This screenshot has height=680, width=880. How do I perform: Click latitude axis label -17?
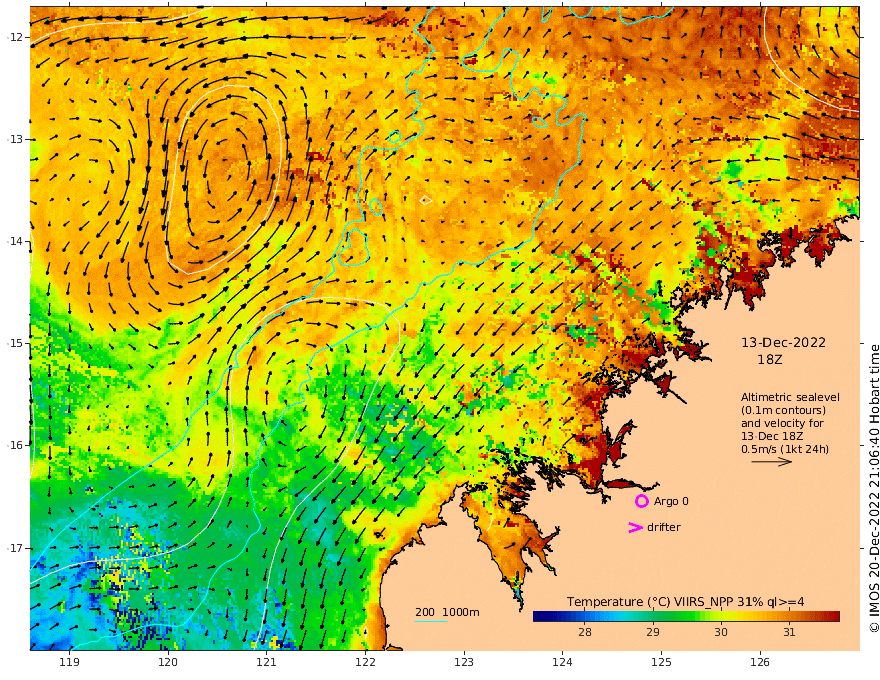coord(15,548)
